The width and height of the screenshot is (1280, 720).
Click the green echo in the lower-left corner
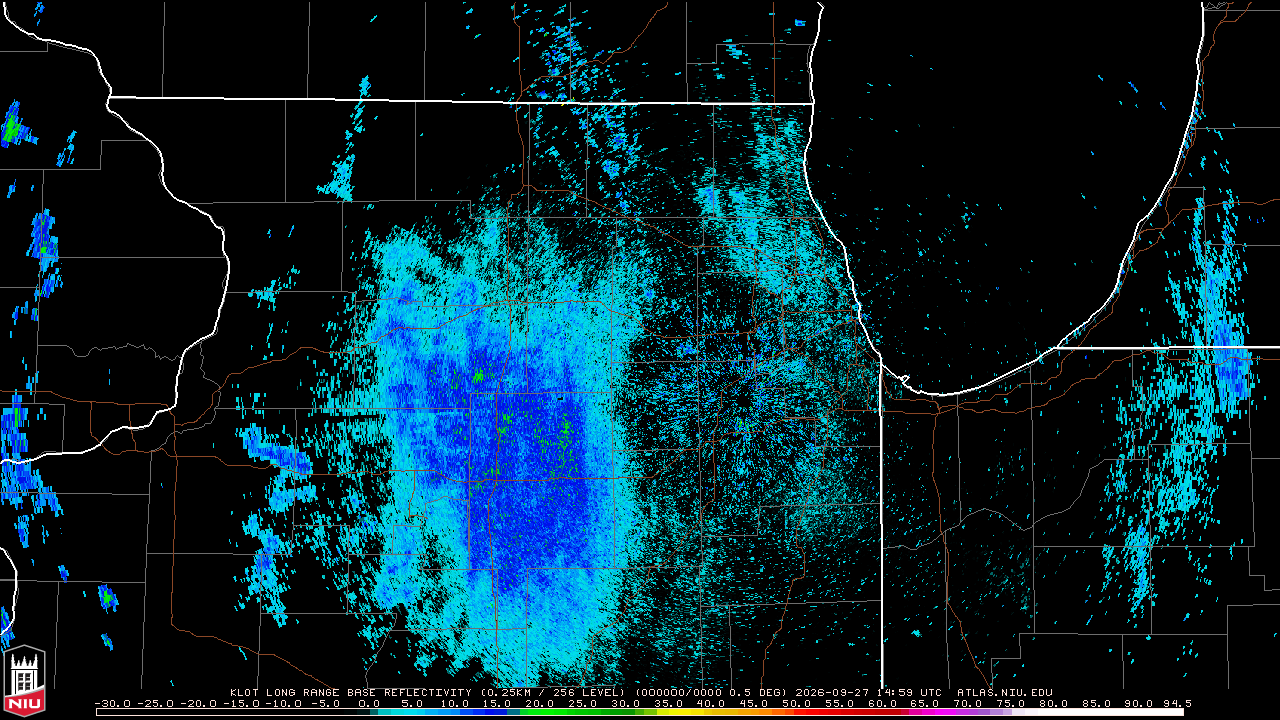click(x=107, y=597)
